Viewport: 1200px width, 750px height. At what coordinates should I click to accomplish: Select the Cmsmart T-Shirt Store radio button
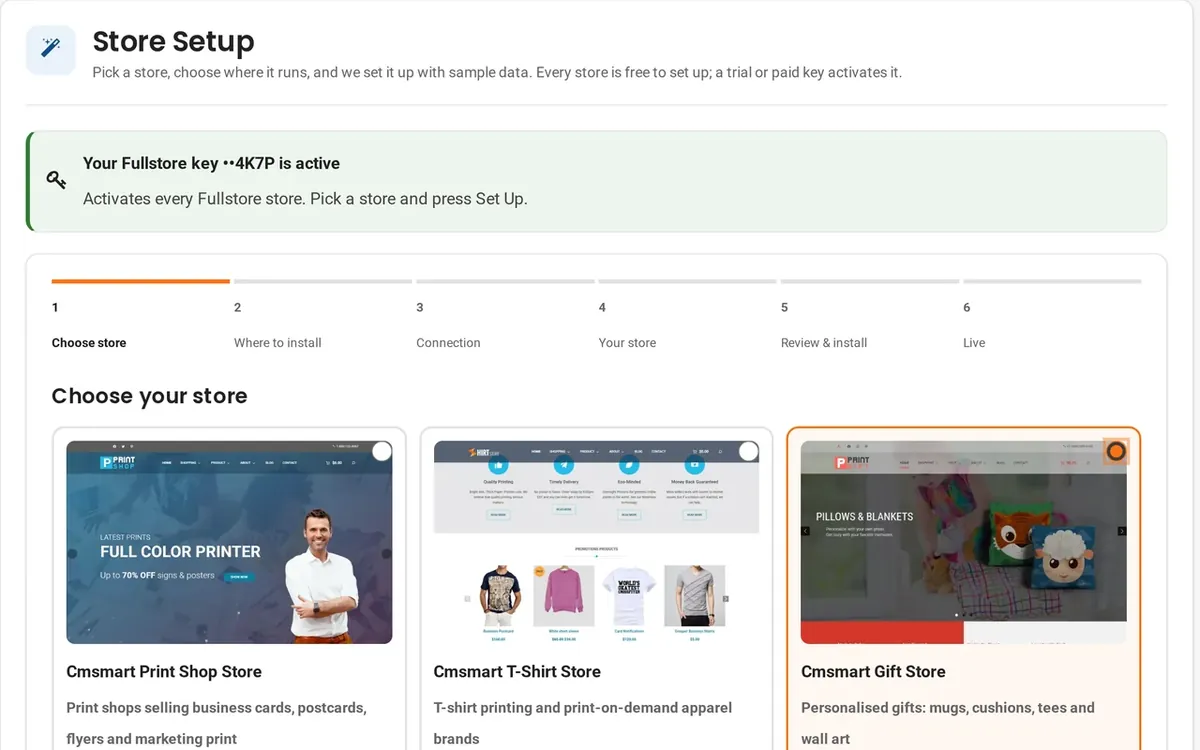[x=748, y=451]
